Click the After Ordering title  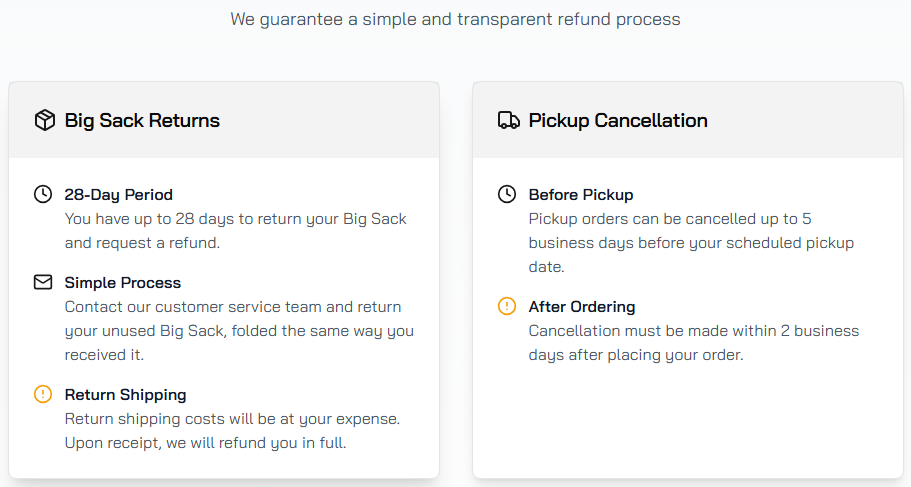581,307
